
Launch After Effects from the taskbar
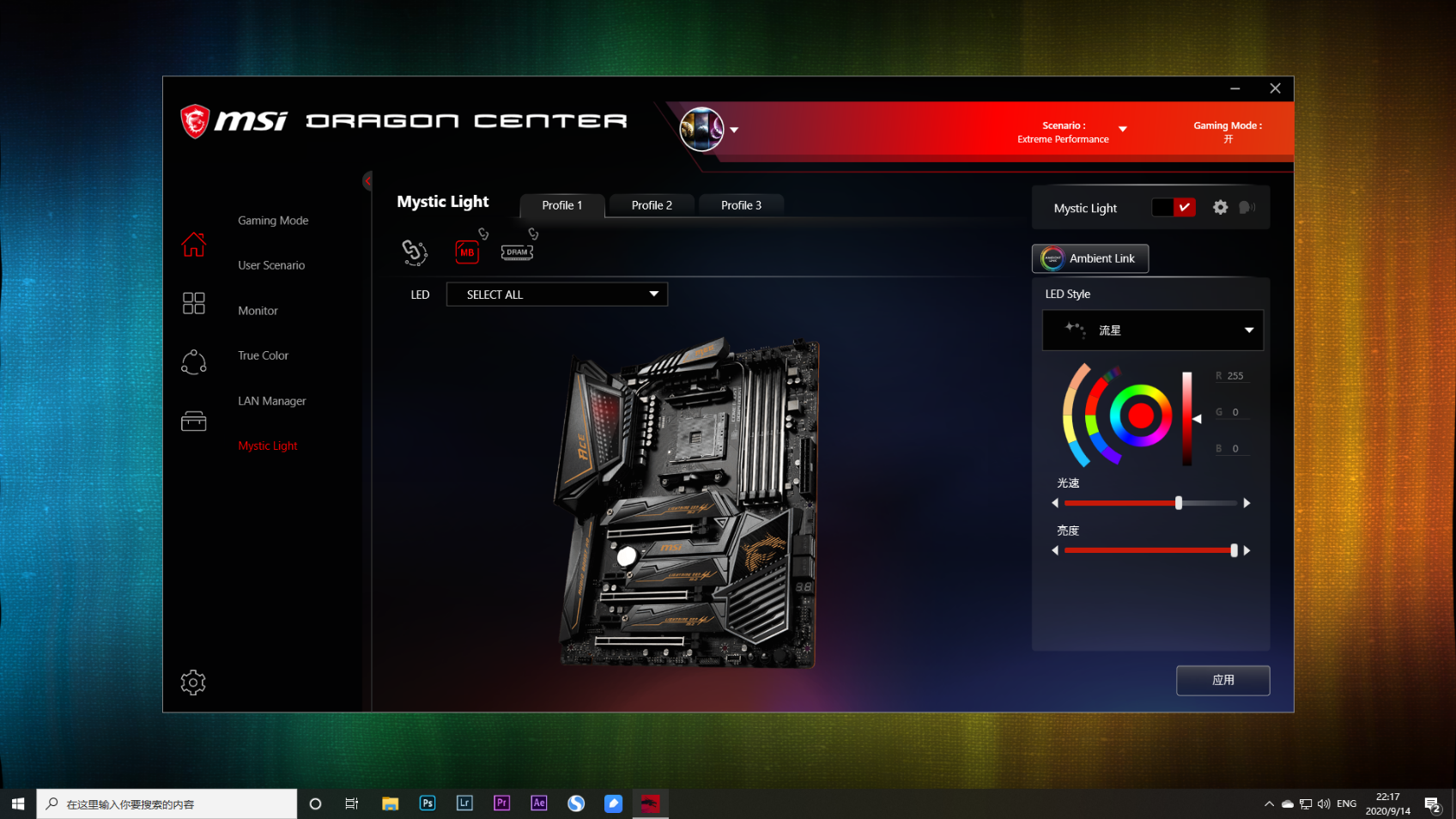539,804
